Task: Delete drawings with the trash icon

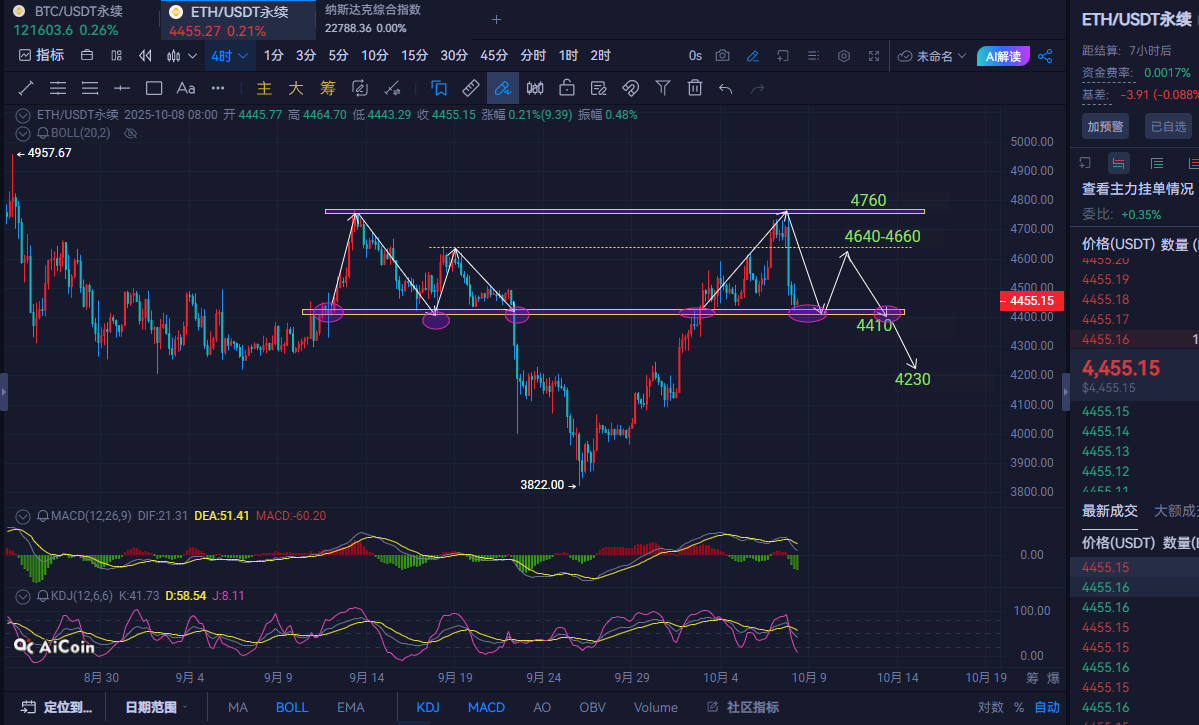Action: pos(694,88)
